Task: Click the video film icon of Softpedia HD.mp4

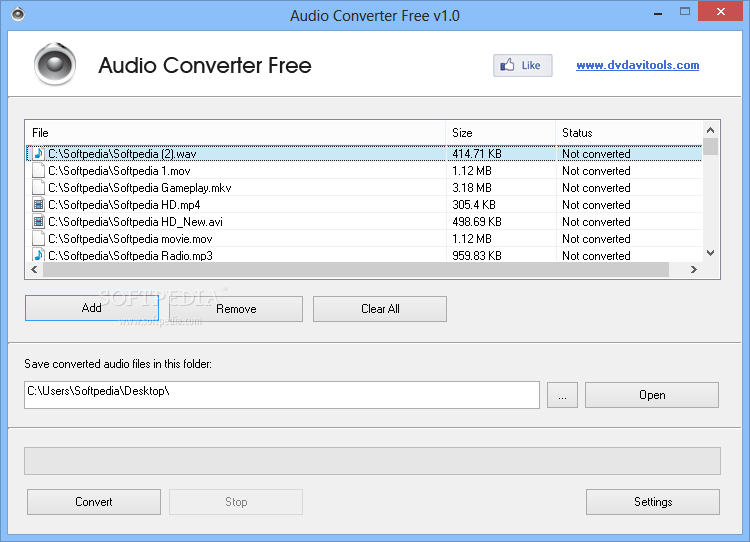Action: point(38,205)
